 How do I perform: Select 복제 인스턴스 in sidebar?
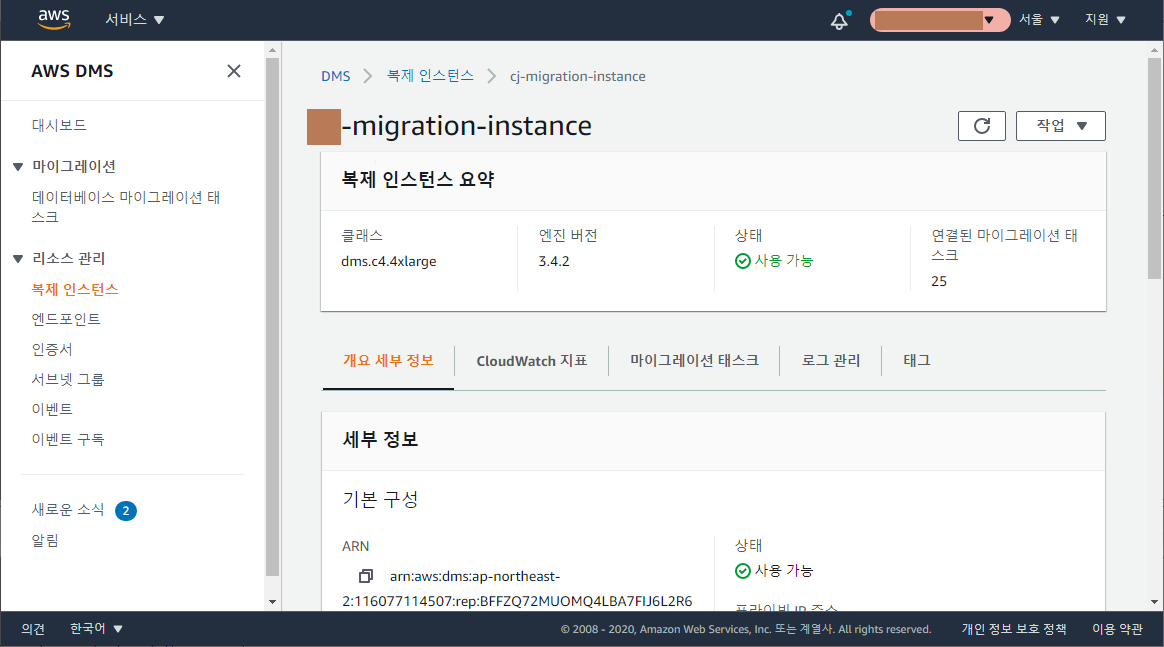[x=75, y=289]
